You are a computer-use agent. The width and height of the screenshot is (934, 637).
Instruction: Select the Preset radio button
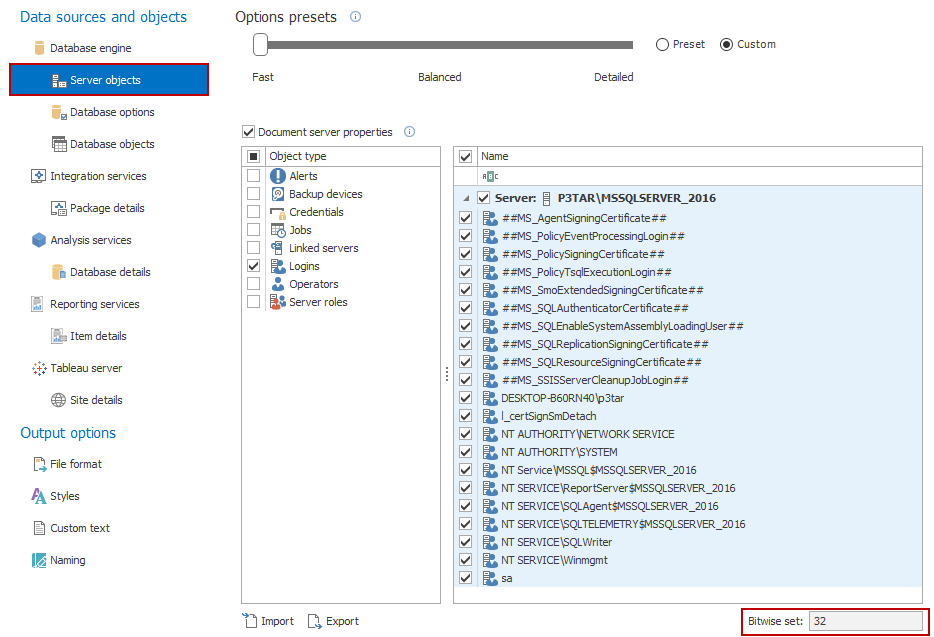(661, 44)
